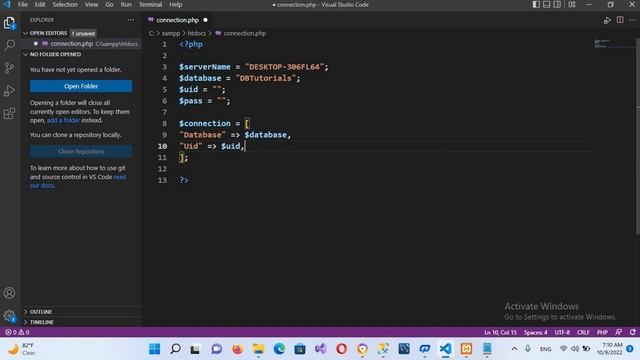Open Microsoft Edge from the taskbar

279,349
